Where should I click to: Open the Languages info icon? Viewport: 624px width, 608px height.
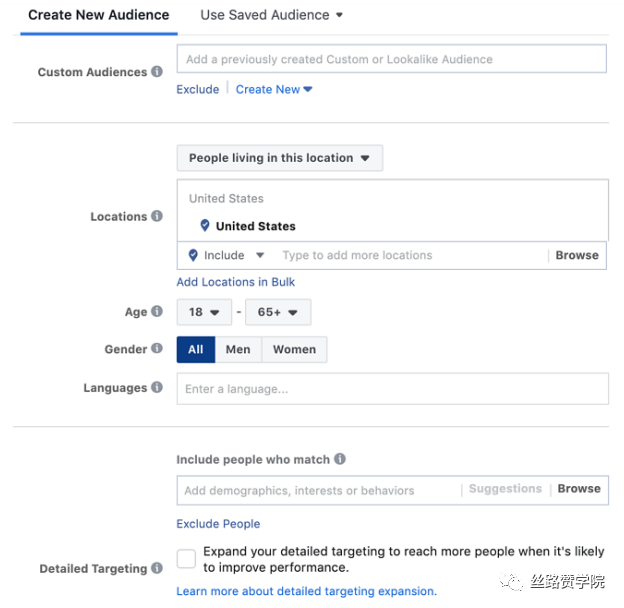coord(157,387)
